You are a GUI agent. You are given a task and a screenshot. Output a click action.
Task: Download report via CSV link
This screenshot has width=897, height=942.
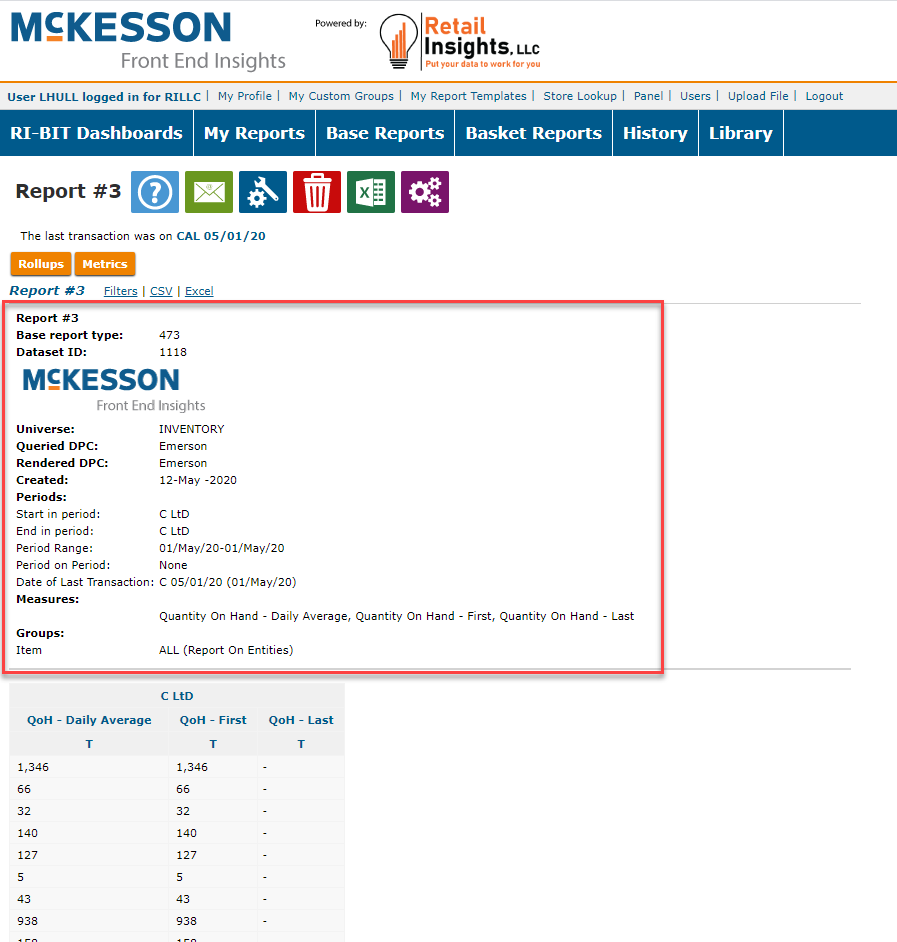[x=161, y=291]
